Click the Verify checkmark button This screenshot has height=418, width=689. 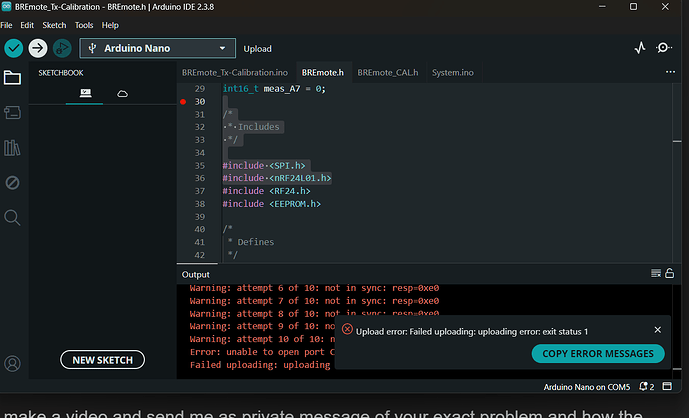14,48
